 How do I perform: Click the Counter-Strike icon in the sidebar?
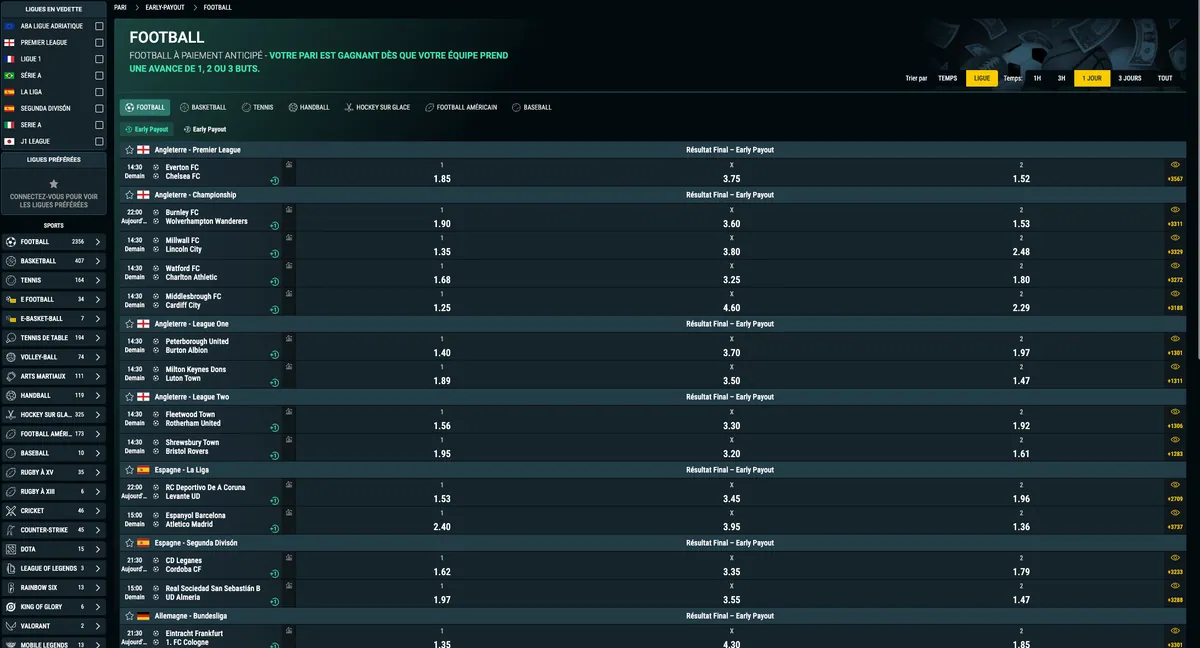10,530
